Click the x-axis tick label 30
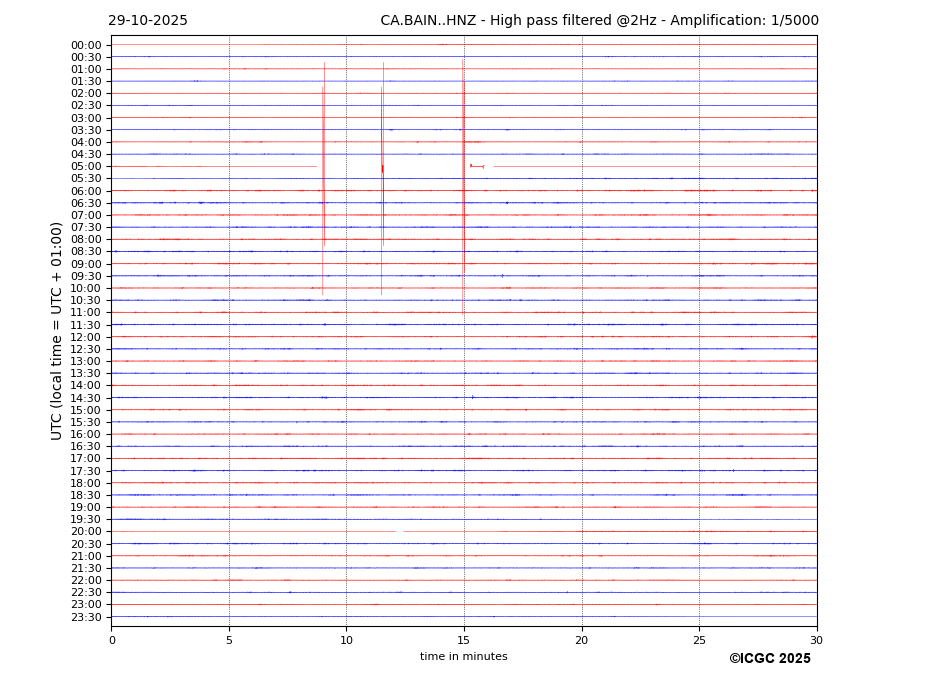This screenshot has width=927, height=696. tap(816, 640)
